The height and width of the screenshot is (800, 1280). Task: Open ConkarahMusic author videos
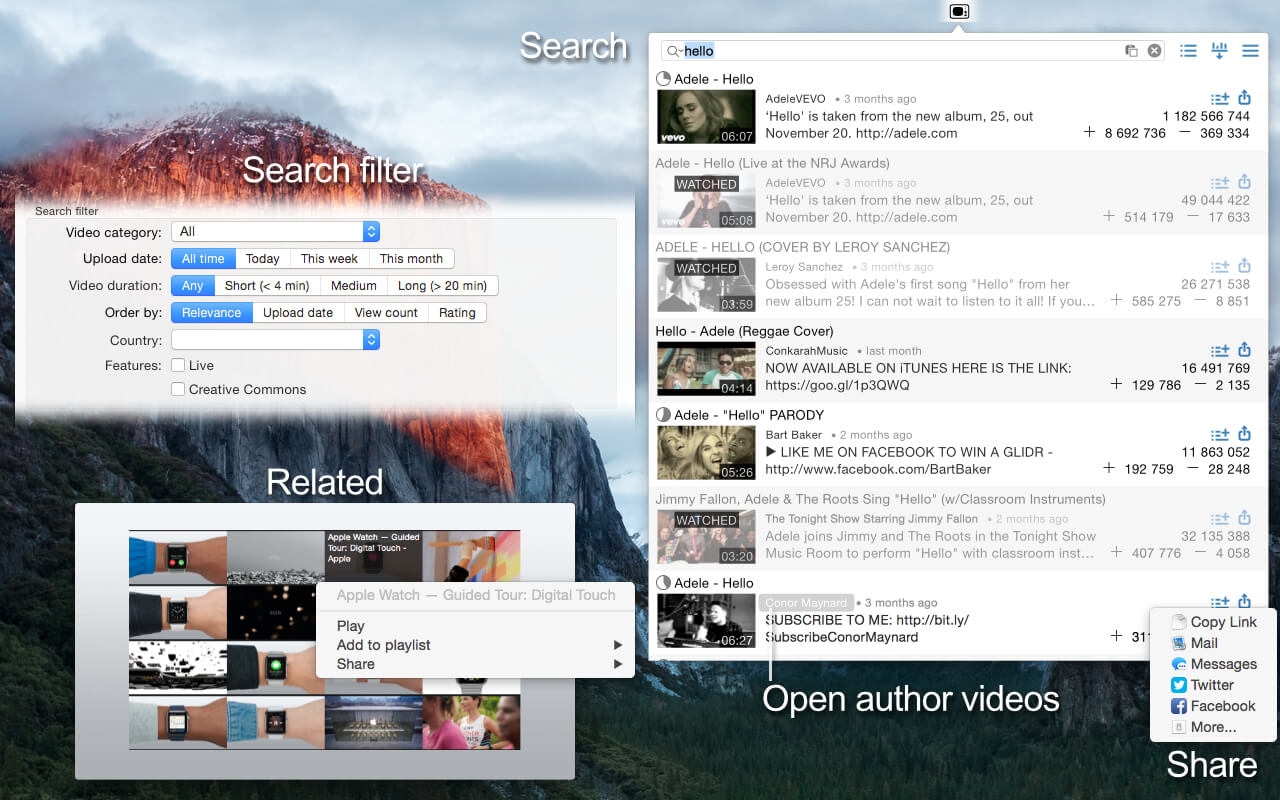pyautogui.click(x=806, y=351)
